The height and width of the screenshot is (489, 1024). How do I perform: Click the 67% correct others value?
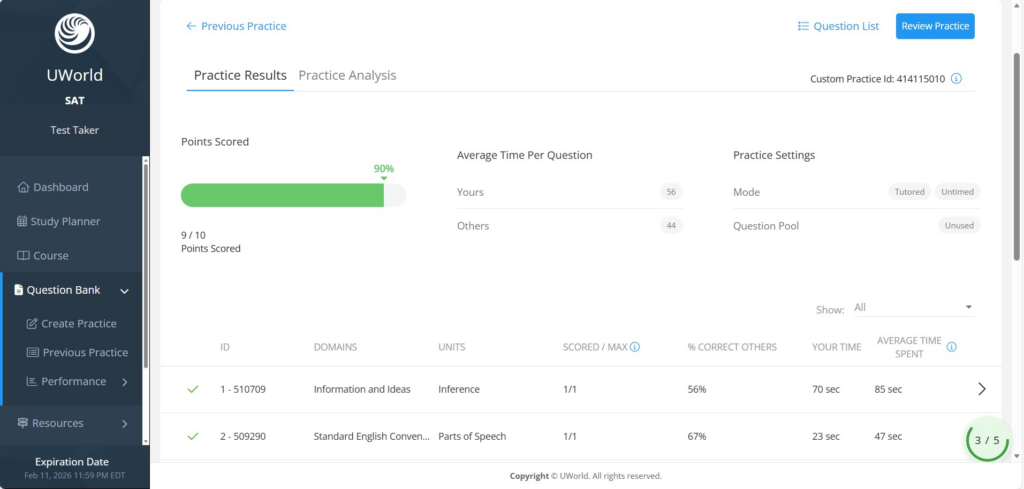[x=697, y=436]
